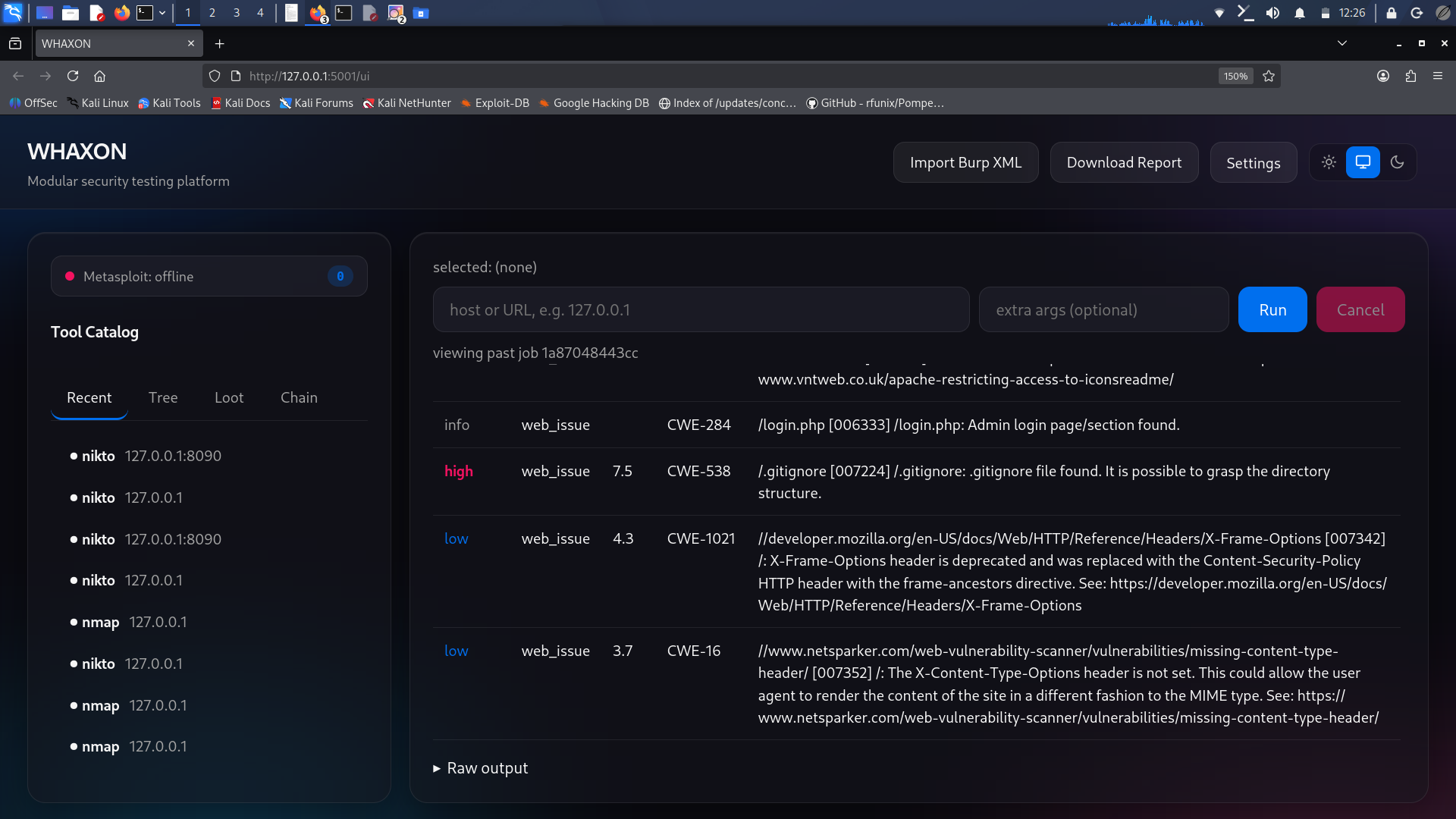Open new browser tab plus button
Image resolution: width=1456 pixels, height=819 pixels.
tap(219, 44)
